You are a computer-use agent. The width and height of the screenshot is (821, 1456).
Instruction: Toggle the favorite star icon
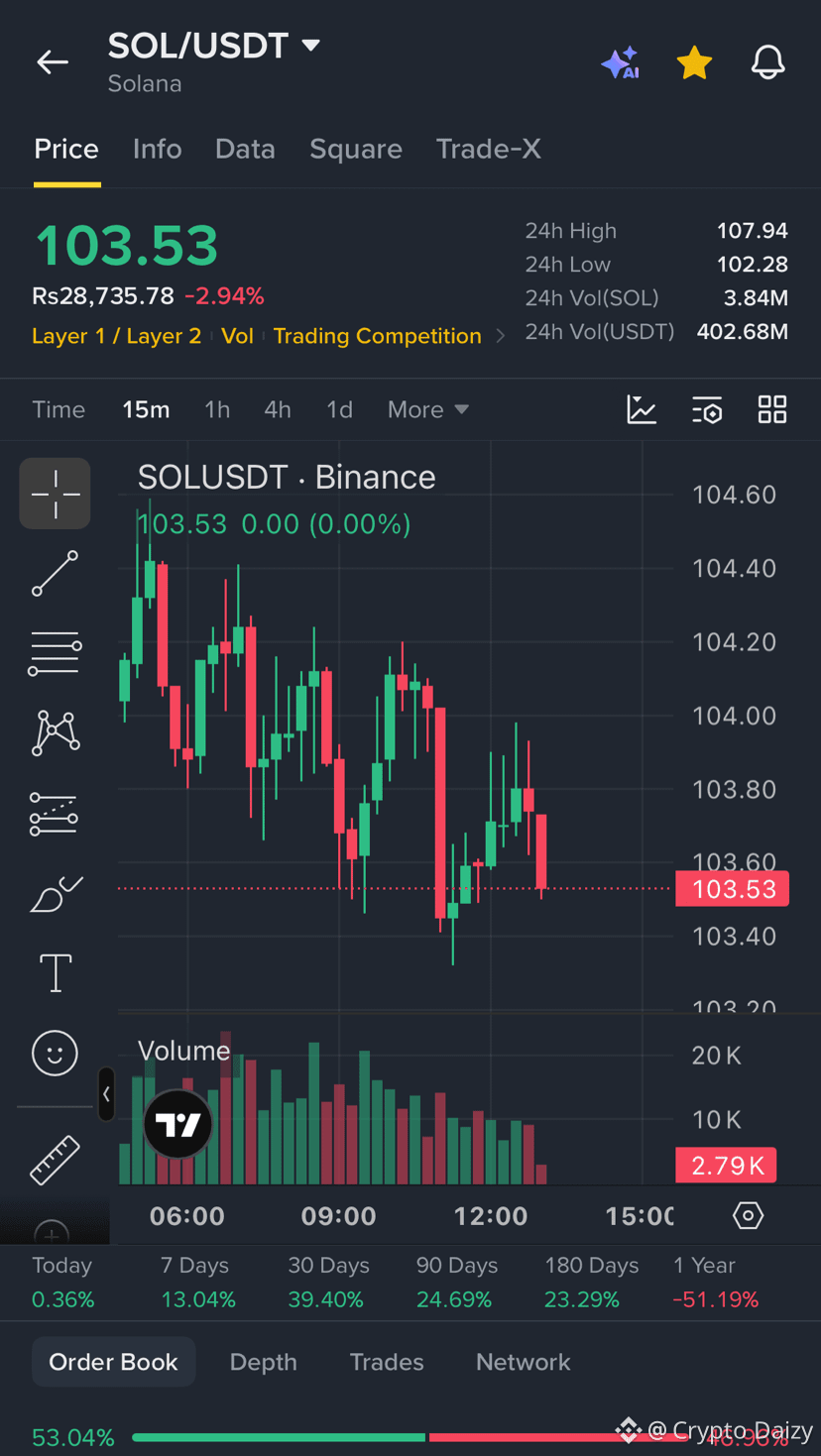tap(694, 62)
